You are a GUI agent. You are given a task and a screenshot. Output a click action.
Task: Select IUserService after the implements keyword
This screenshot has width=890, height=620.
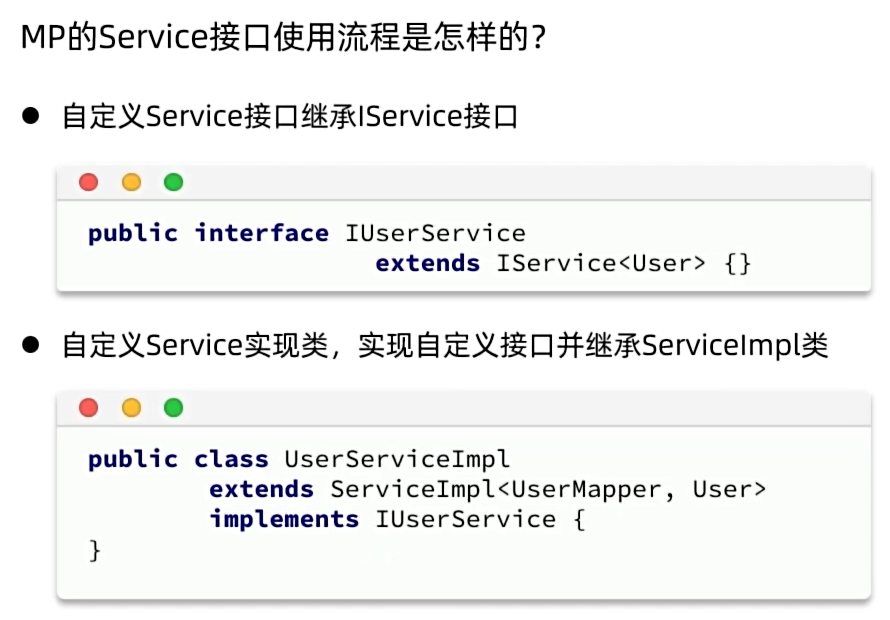point(465,520)
